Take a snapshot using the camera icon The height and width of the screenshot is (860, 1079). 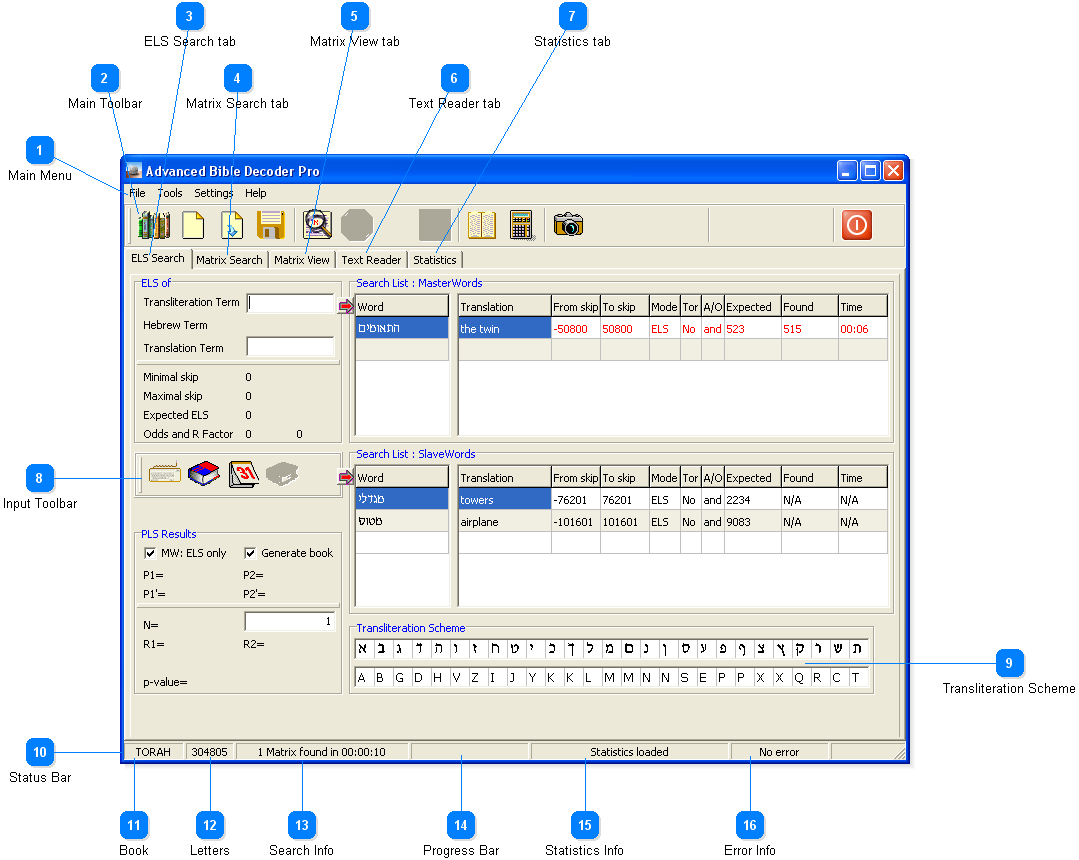coord(566,225)
